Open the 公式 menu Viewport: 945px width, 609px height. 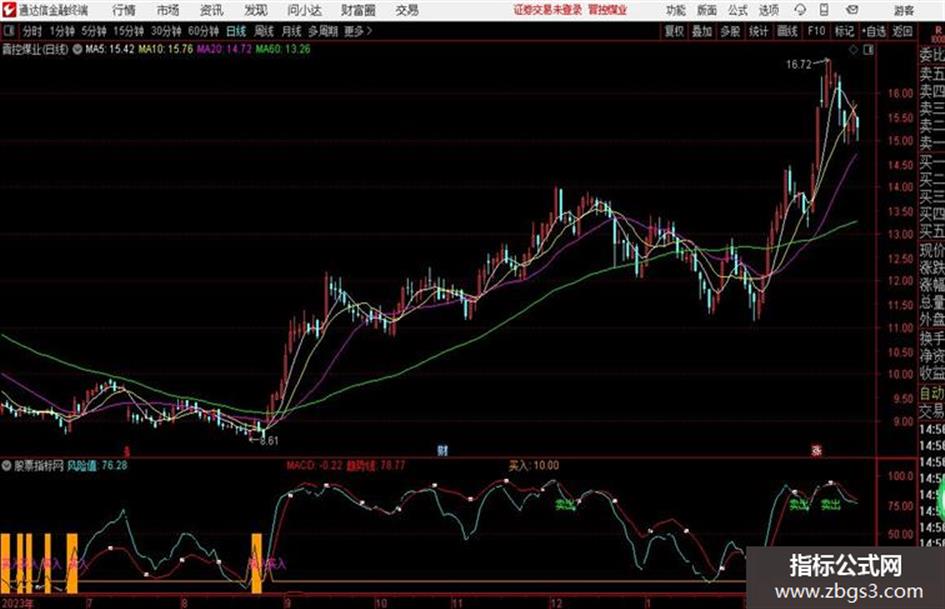click(738, 10)
